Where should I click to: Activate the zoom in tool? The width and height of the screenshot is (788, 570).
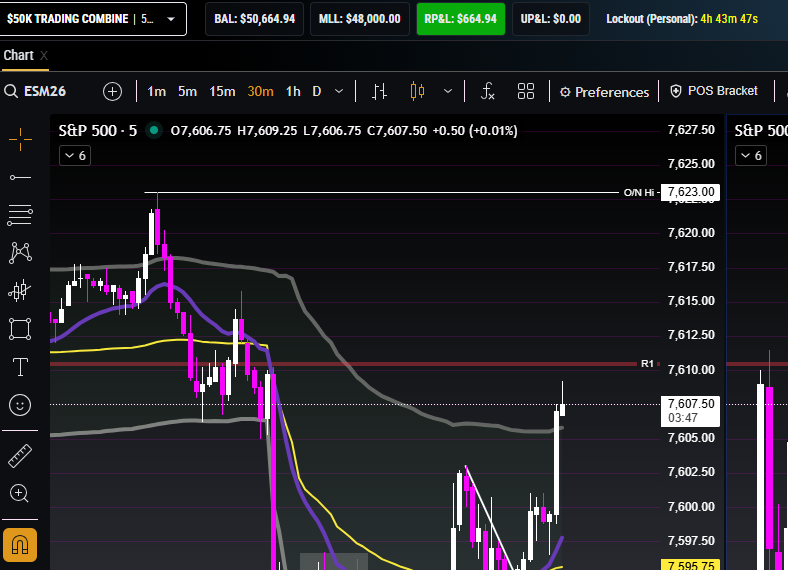20,494
